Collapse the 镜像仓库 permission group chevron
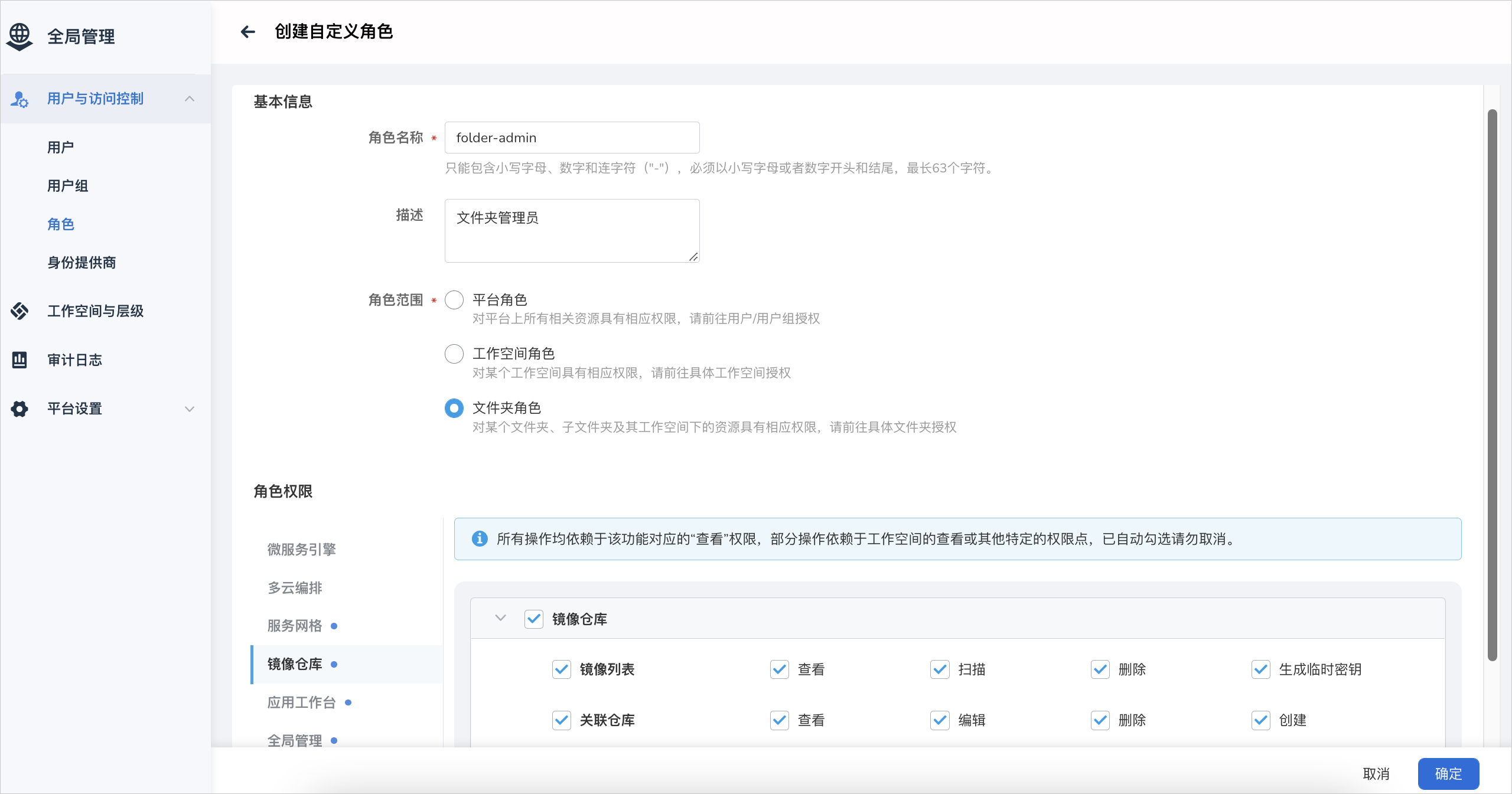Viewport: 1512px width, 794px height. point(500,618)
